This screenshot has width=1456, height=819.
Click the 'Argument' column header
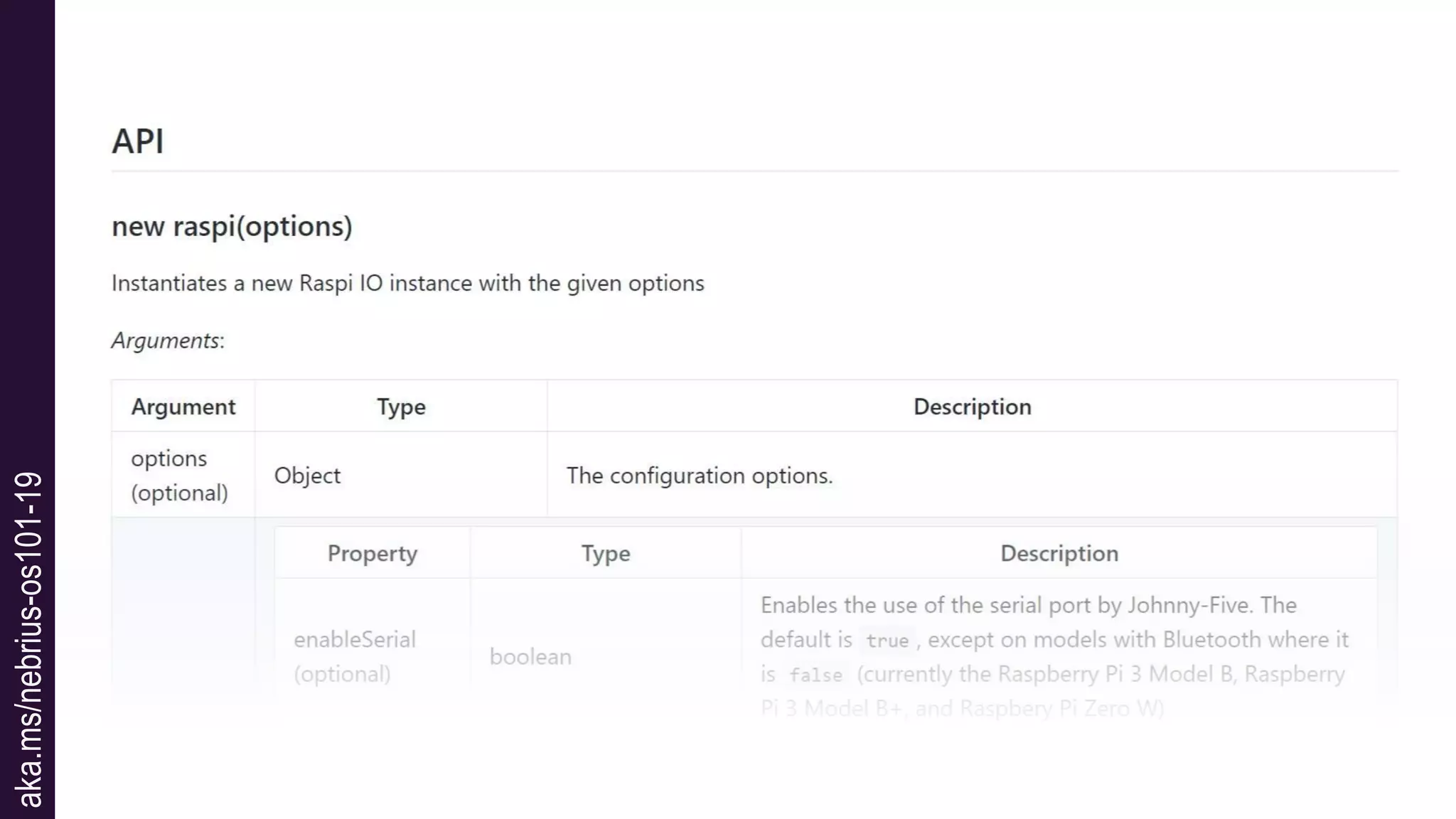coord(183,407)
